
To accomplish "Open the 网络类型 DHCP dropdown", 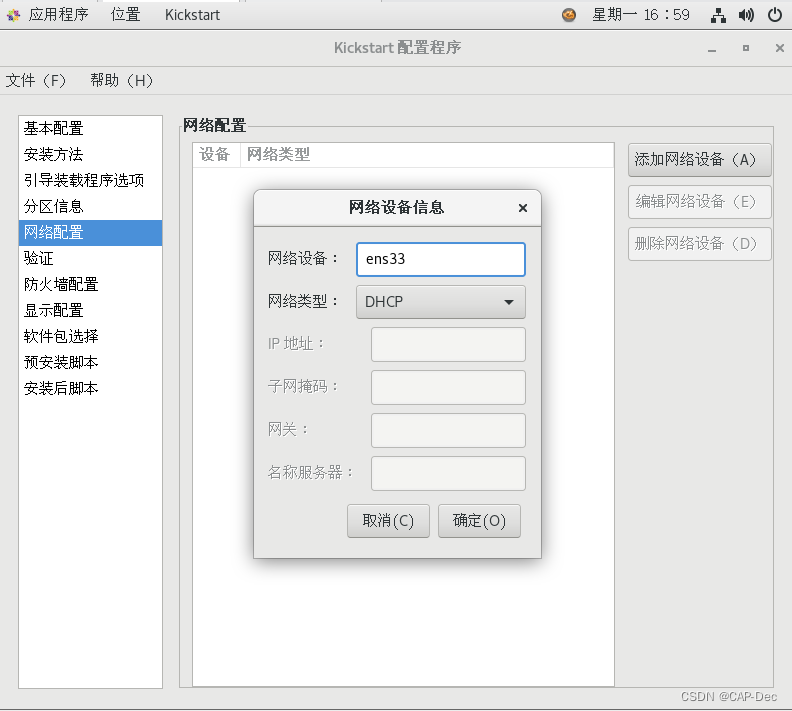I will [441, 302].
